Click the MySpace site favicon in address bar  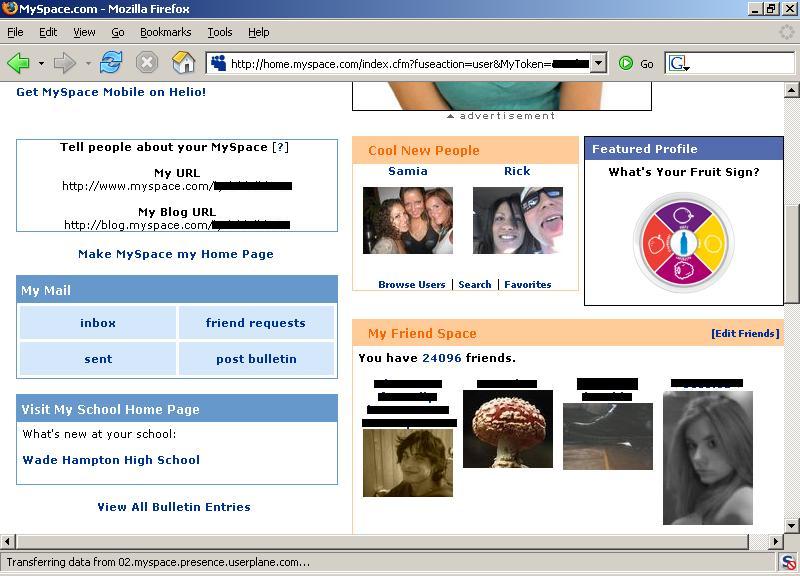(218, 63)
